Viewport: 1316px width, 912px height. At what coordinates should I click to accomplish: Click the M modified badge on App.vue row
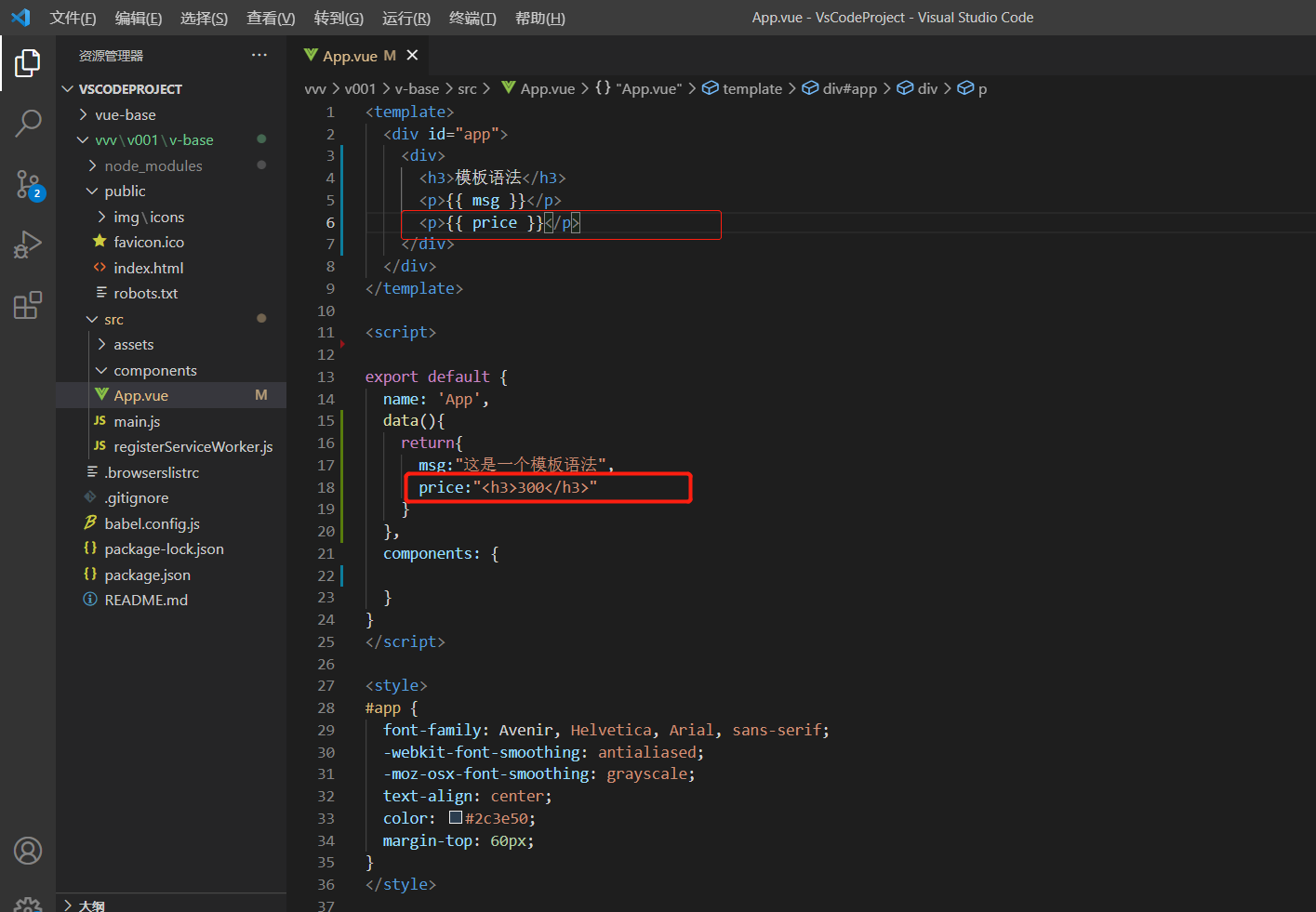261,395
